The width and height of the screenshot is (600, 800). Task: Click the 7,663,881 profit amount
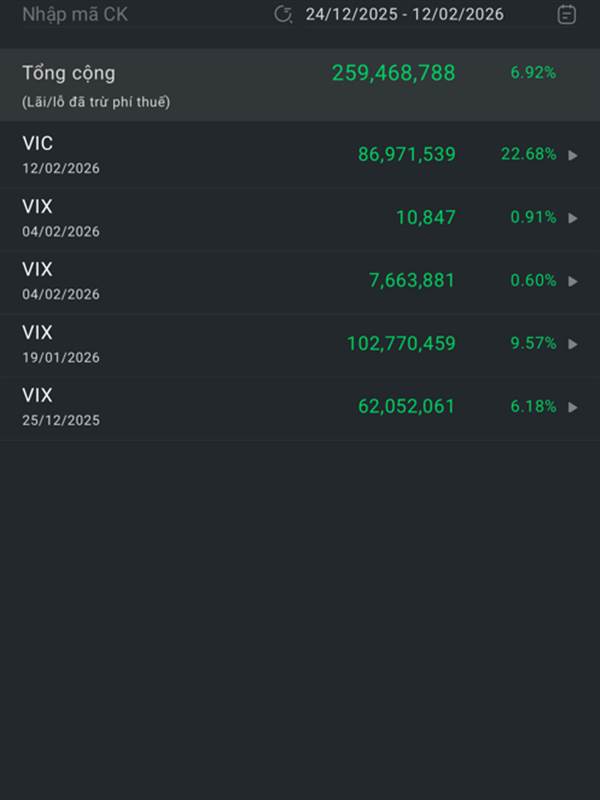(x=411, y=280)
